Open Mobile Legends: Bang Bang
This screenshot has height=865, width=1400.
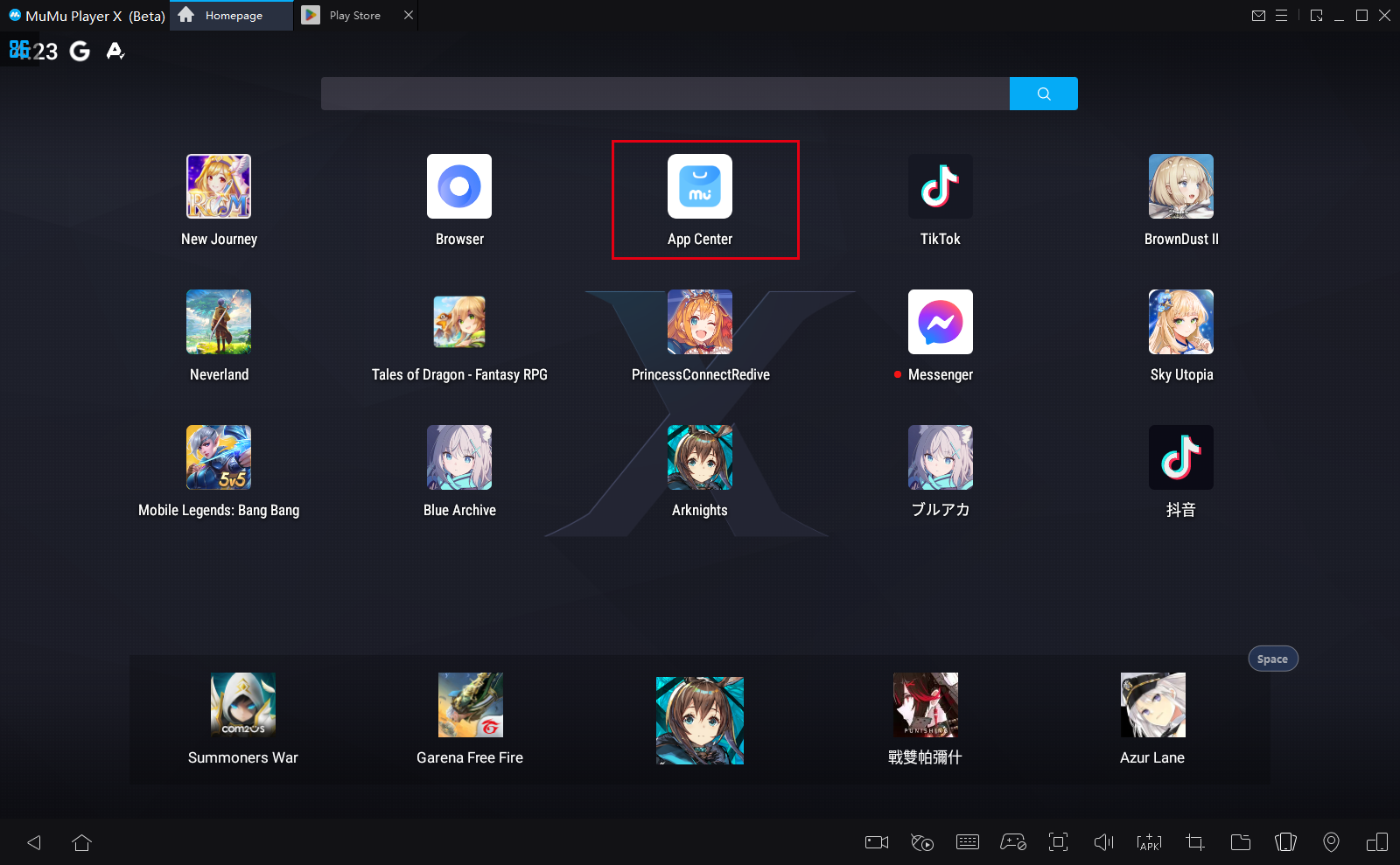pyautogui.click(x=219, y=457)
